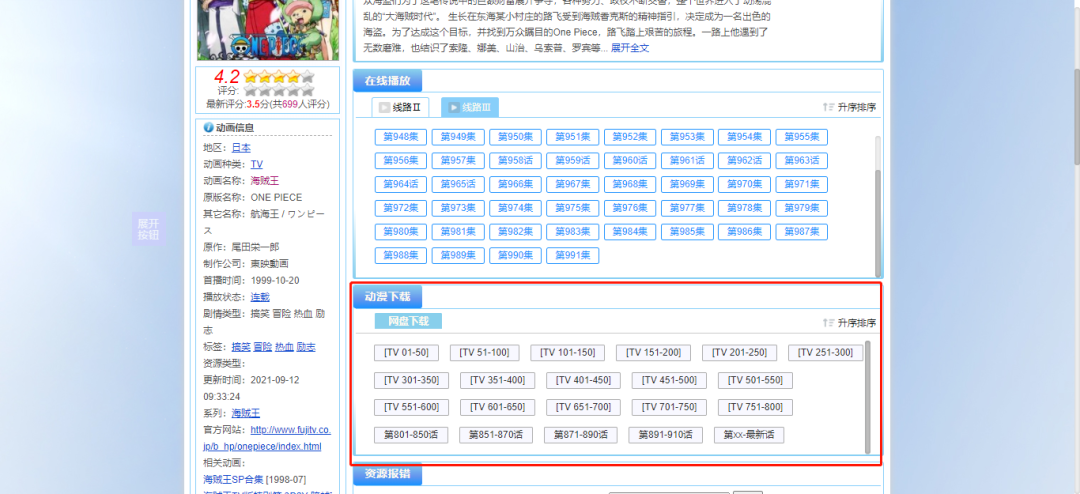Play episode 第958话

(x=515, y=161)
